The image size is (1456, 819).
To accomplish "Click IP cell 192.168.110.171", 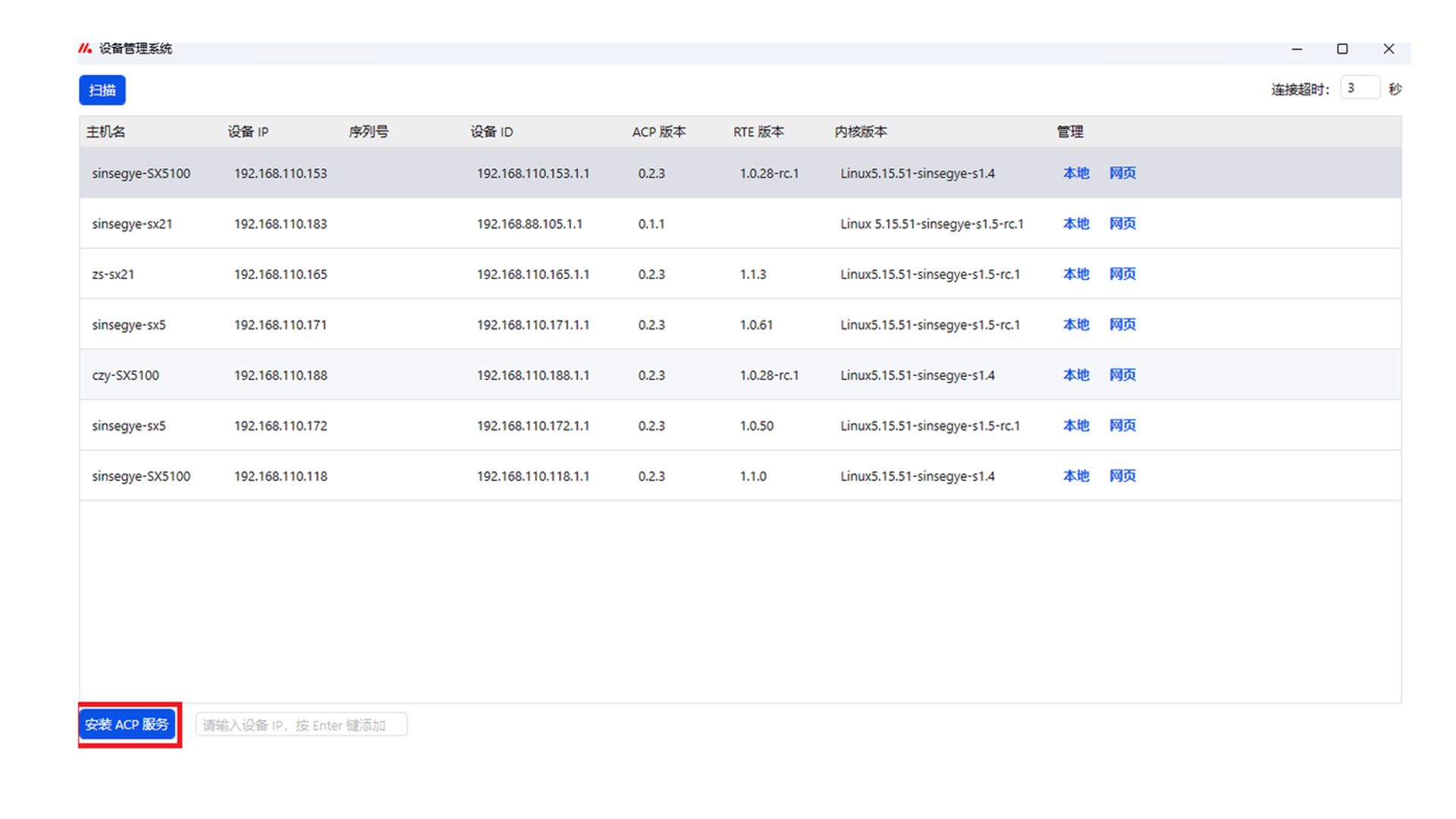I will (x=281, y=325).
